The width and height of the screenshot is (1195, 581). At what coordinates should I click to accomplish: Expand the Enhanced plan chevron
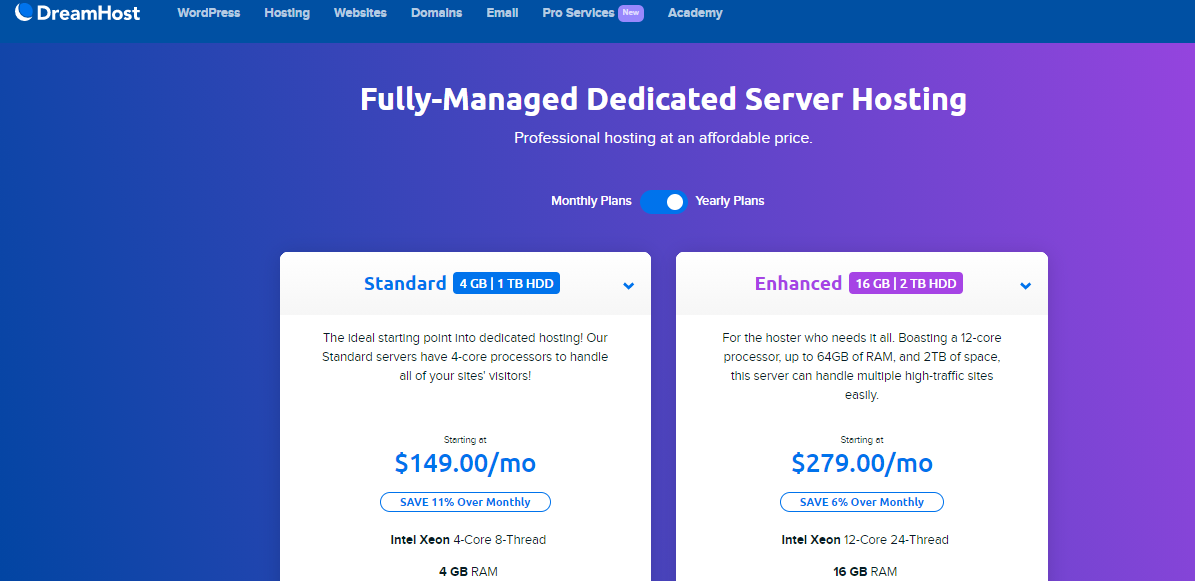point(1026,286)
